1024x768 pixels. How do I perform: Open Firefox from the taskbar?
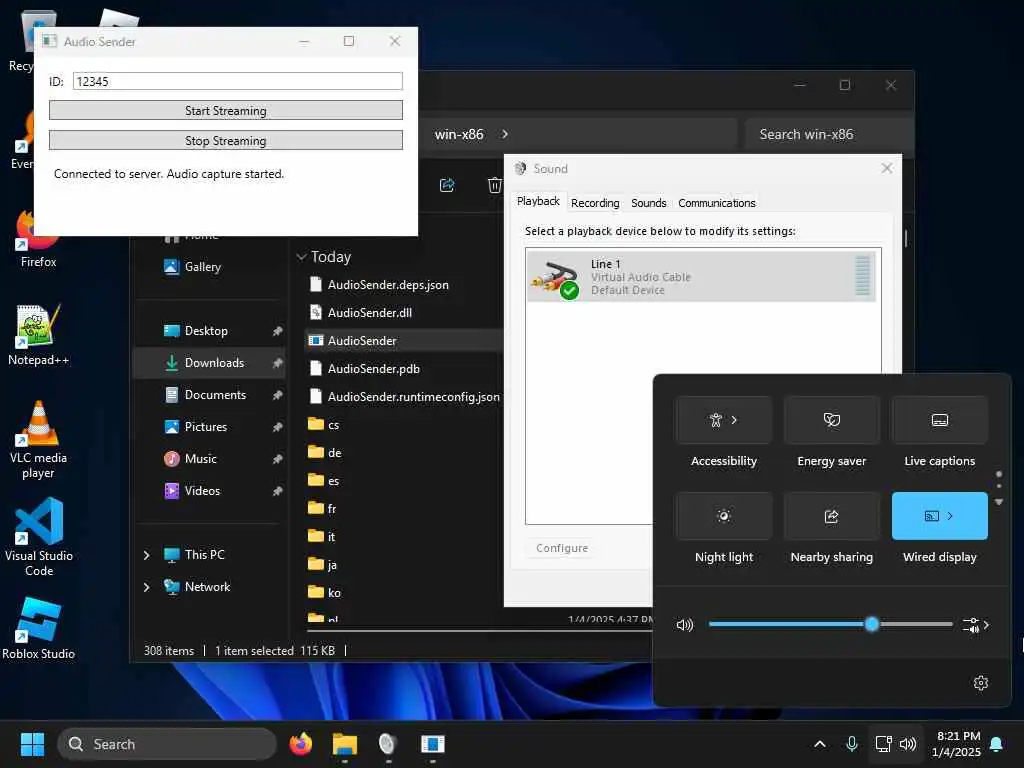300,744
